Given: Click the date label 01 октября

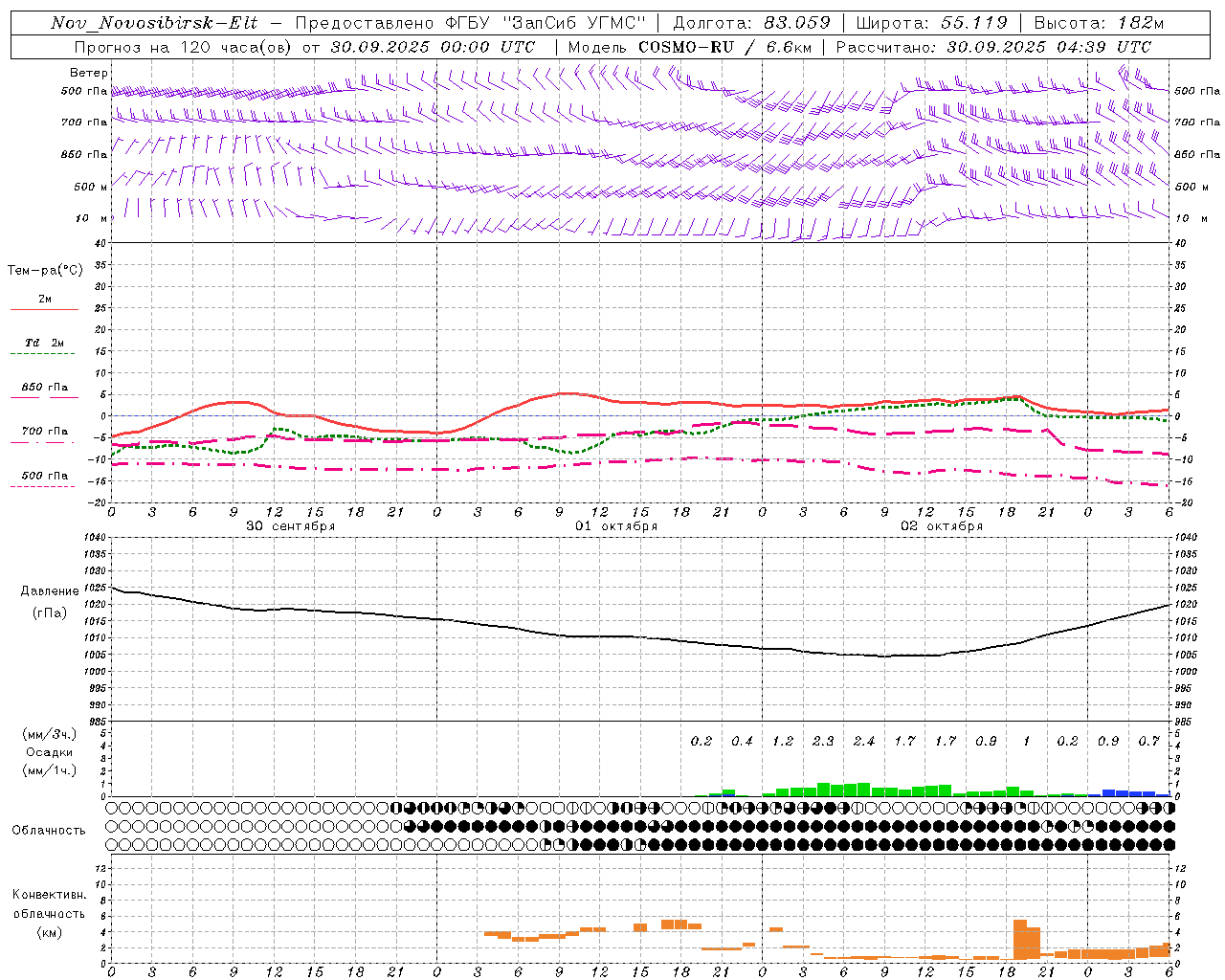Looking at the screenshot, I should click(615, 526).
